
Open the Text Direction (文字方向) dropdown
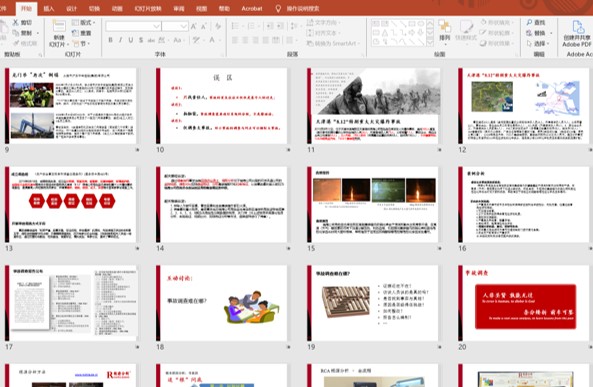tap(324, 23)
